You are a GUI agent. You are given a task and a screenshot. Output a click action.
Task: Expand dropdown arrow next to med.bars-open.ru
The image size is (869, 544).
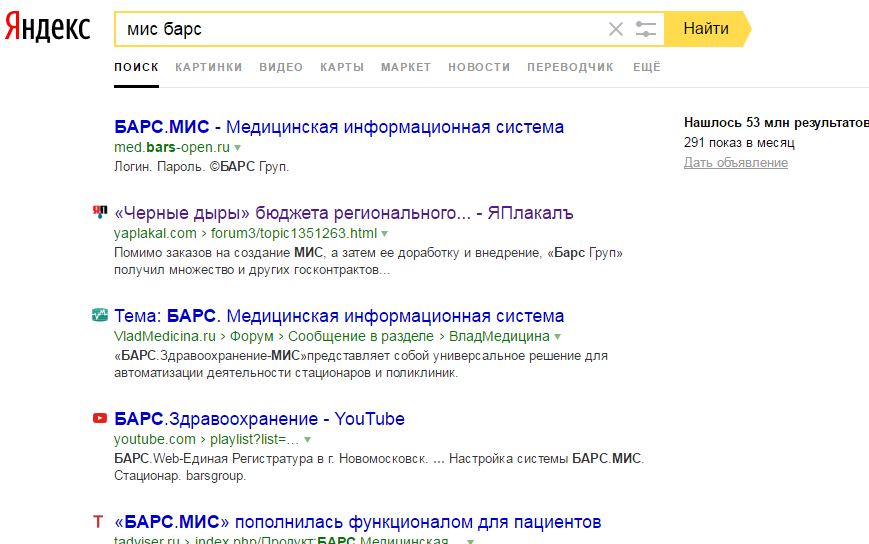238,148
